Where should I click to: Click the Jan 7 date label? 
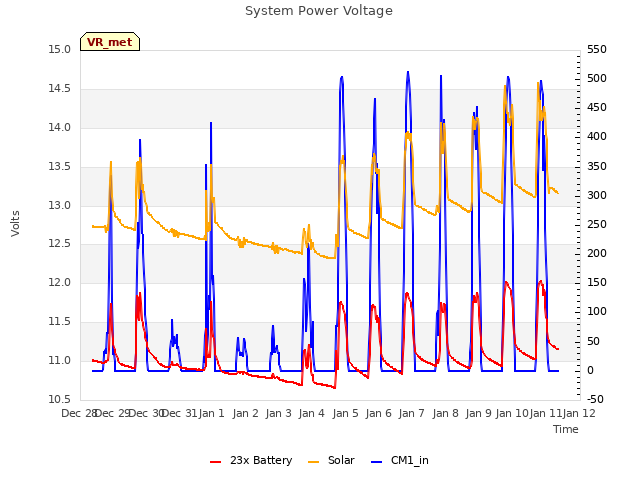click(412, 413)
